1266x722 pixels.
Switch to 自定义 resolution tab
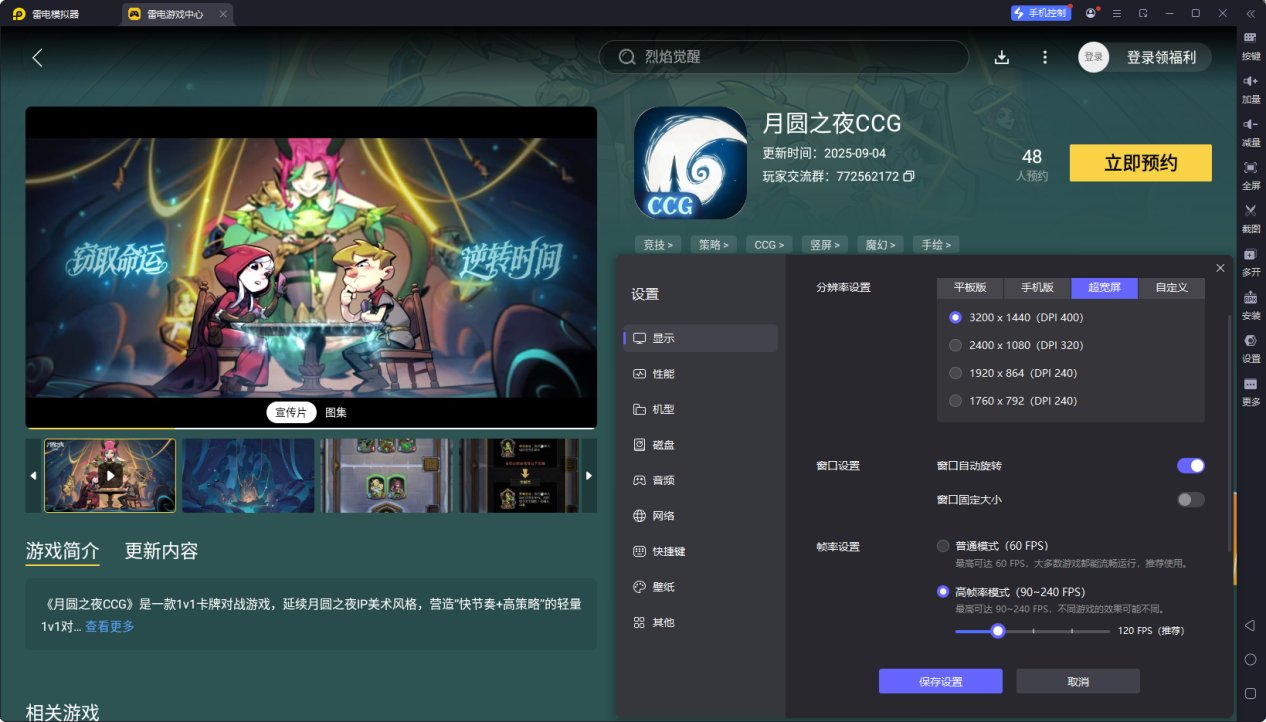click(x=1172, y=288)
